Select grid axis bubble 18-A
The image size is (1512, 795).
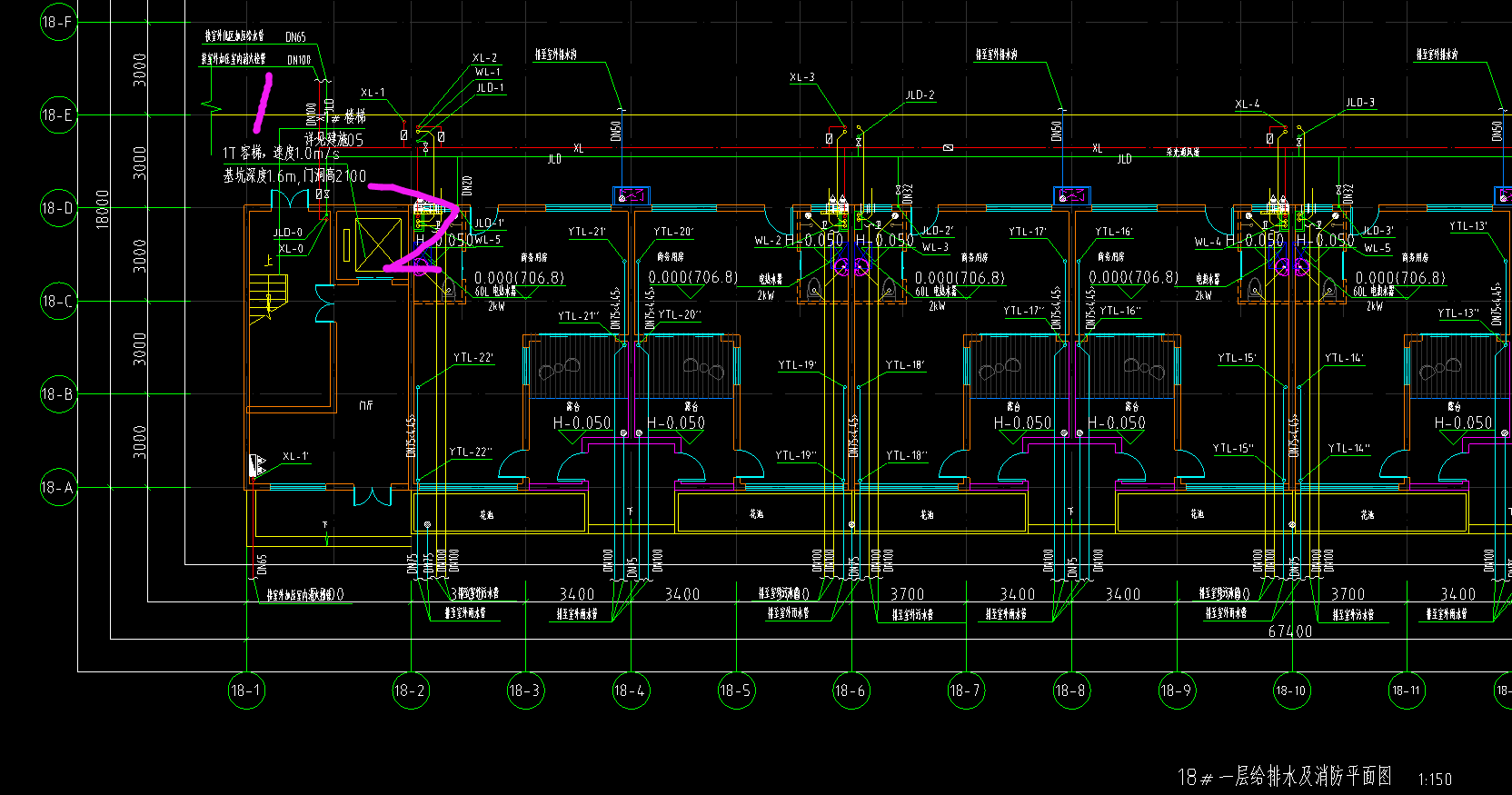[59, 487]
